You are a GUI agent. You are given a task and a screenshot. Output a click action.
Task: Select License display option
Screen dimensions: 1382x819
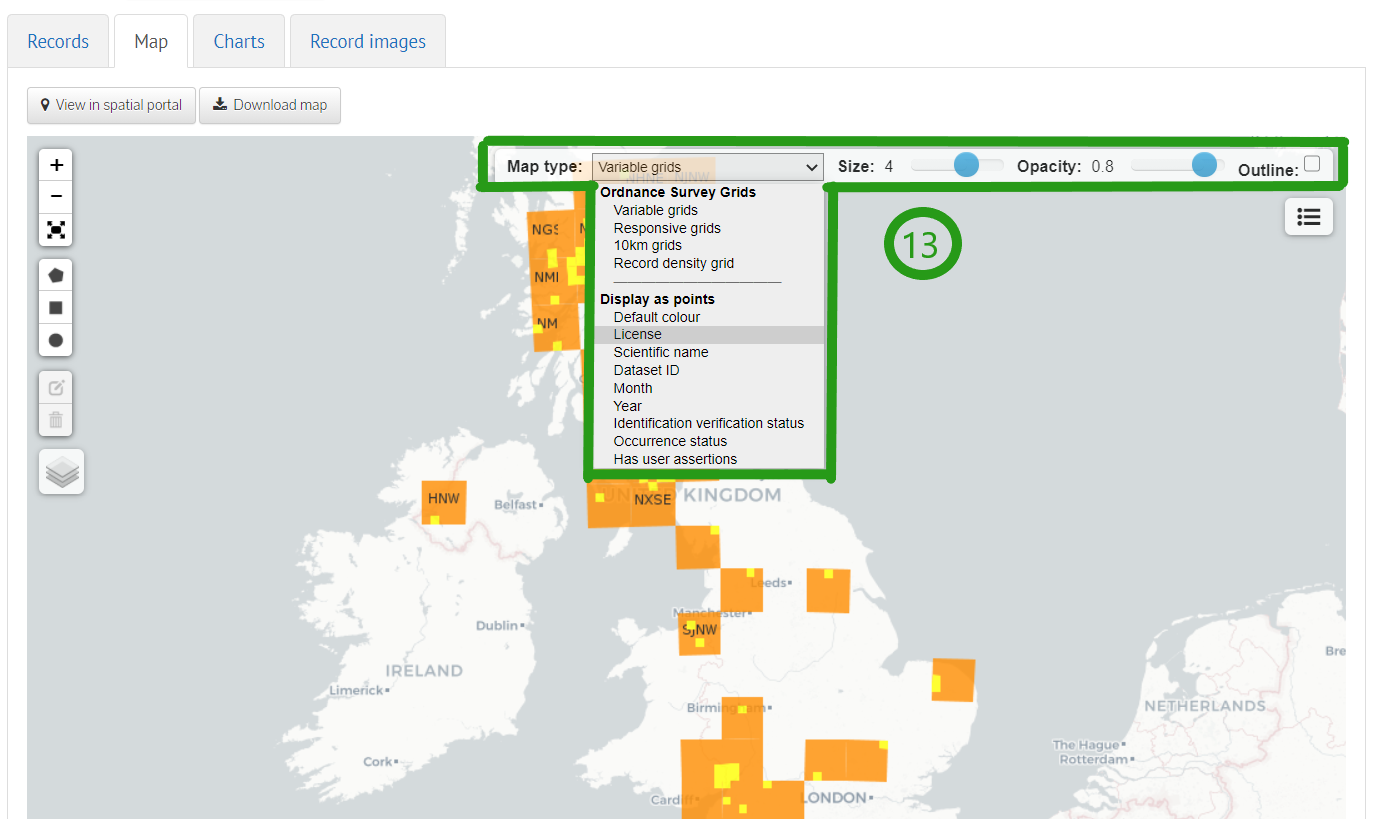click(x=637, y=334)
